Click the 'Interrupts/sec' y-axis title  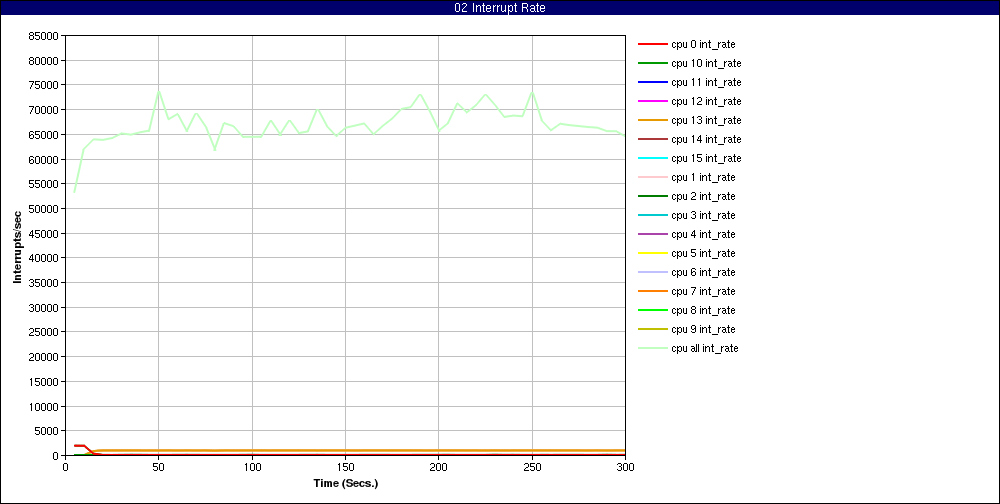point(18,246)
